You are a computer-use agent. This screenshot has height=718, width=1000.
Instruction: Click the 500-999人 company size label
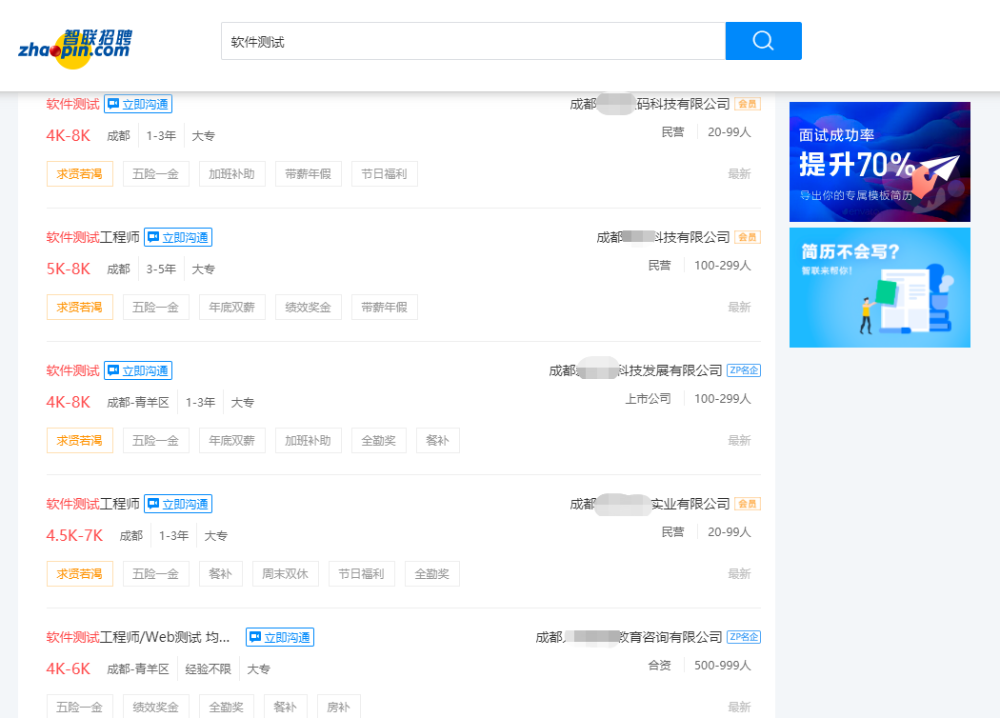click(x=723, y=665)
